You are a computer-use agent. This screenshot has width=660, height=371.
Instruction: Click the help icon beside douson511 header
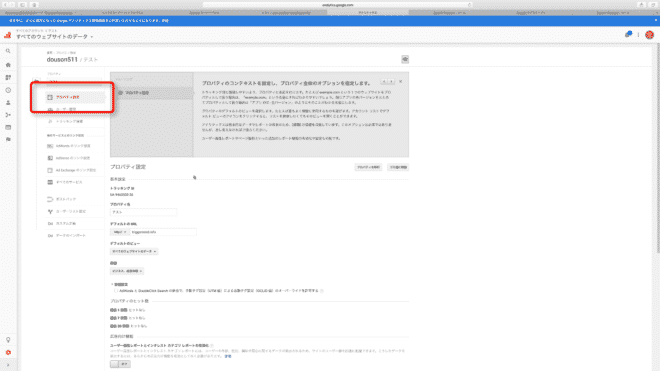(x=405, y=59)
